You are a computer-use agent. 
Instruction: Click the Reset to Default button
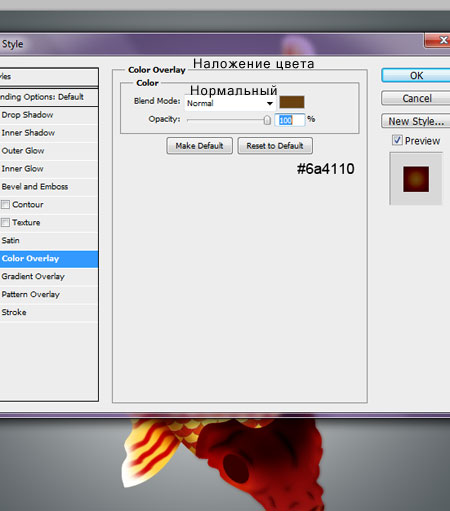275,146
